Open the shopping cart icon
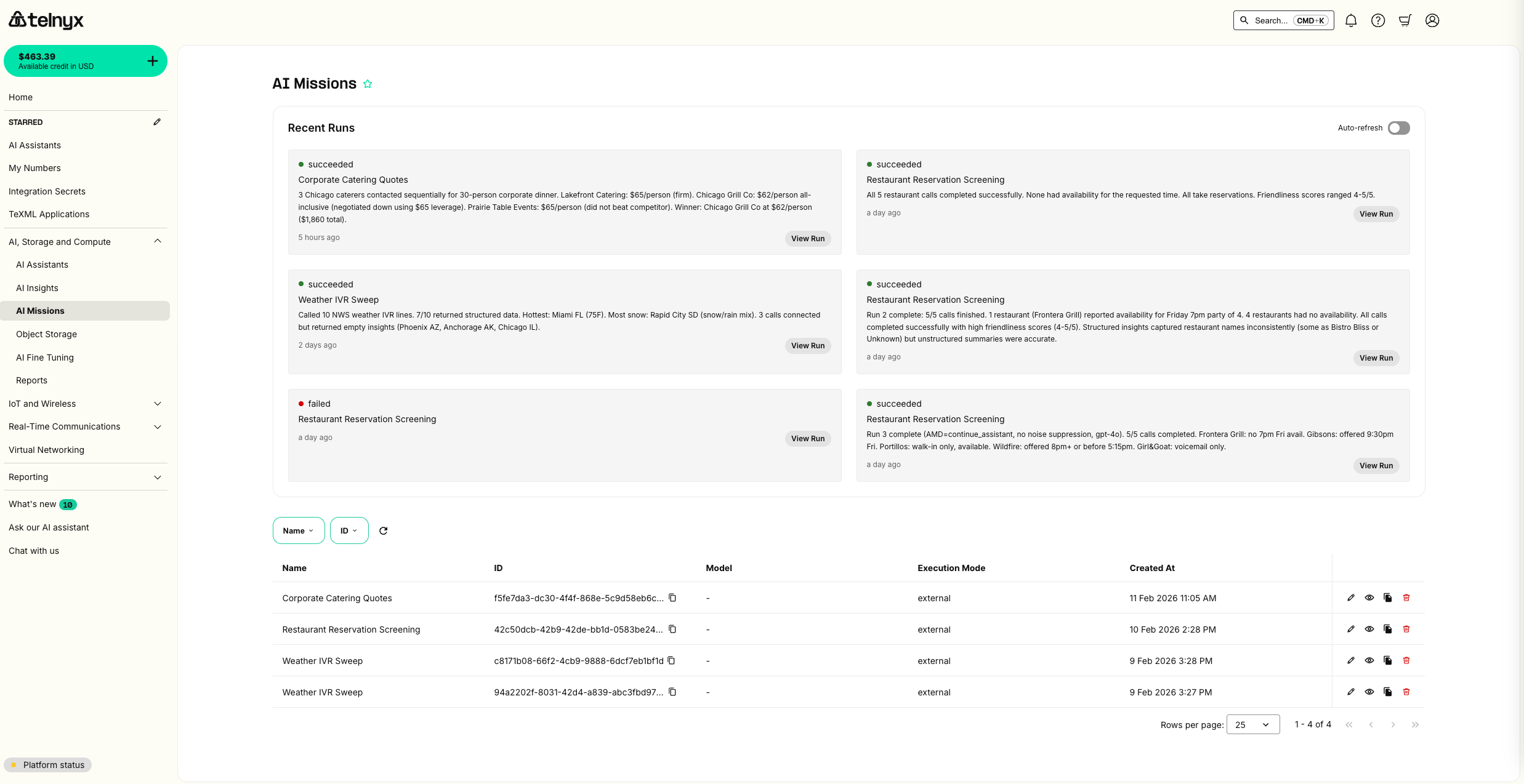 pyautogui.click(x=1405, y=20)
